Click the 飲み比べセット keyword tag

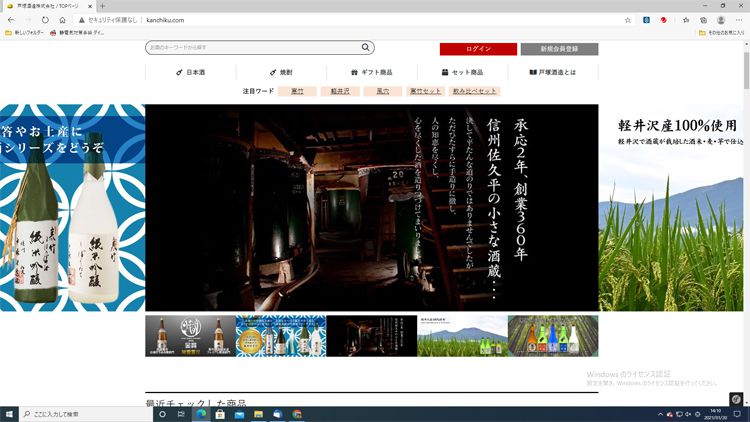point(474,91)
